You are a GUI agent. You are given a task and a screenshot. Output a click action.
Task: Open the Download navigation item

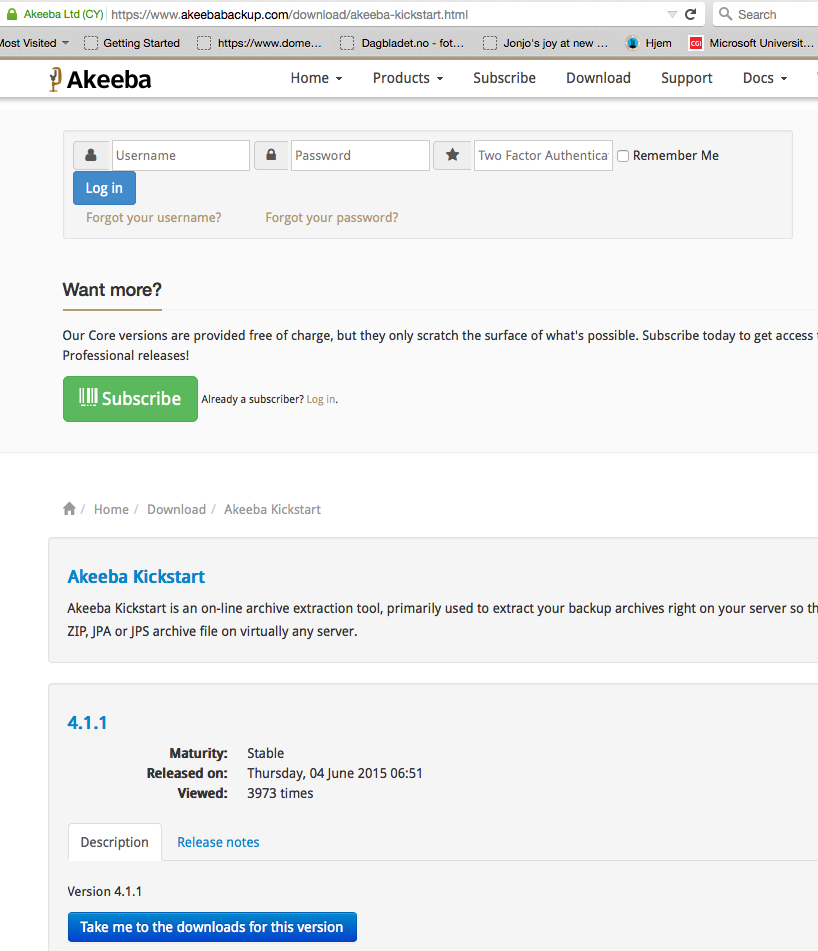point(598,78)
